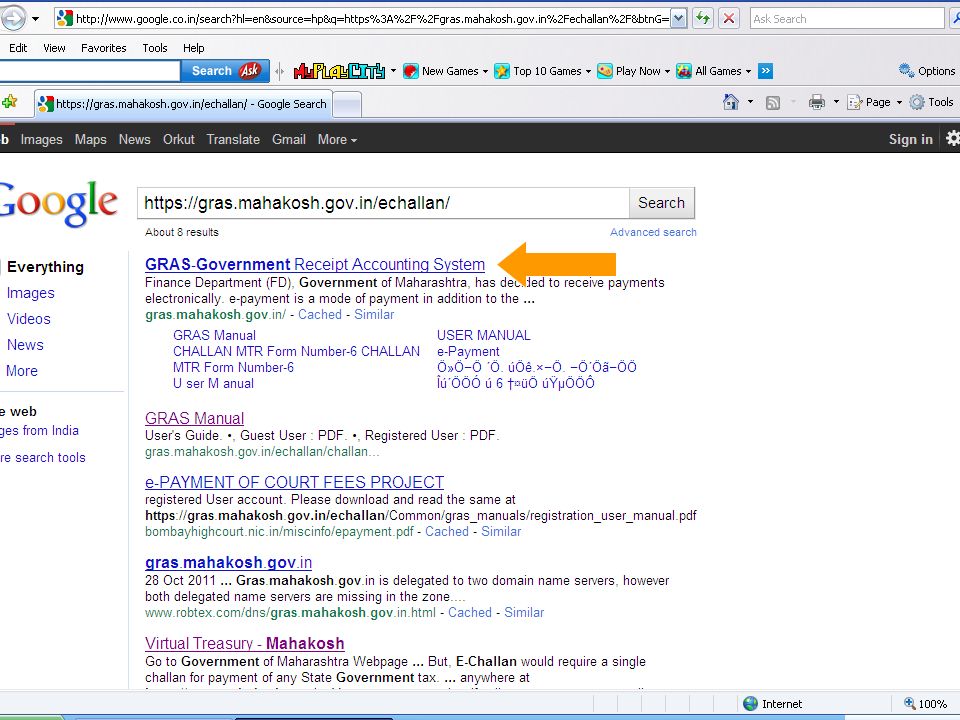Image resolution: width=960 pixels, height=720 pixels.
Task: Expand the All Games dropdown arrow
Action: pos(748,72)
